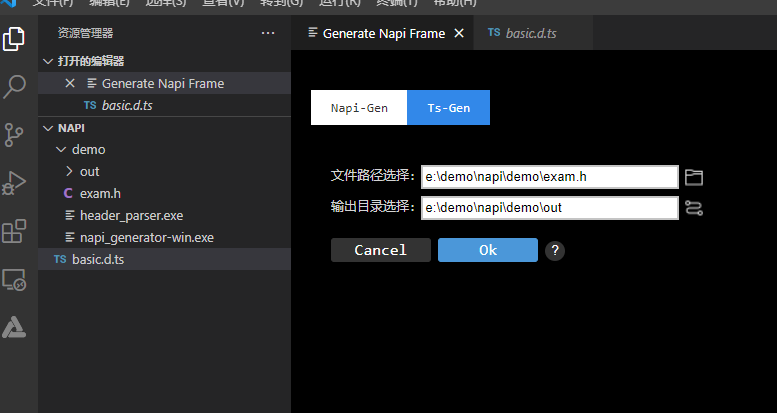Open Run and Debug view
The width and height of the screenshot is (777, 413).
(15, 183)
